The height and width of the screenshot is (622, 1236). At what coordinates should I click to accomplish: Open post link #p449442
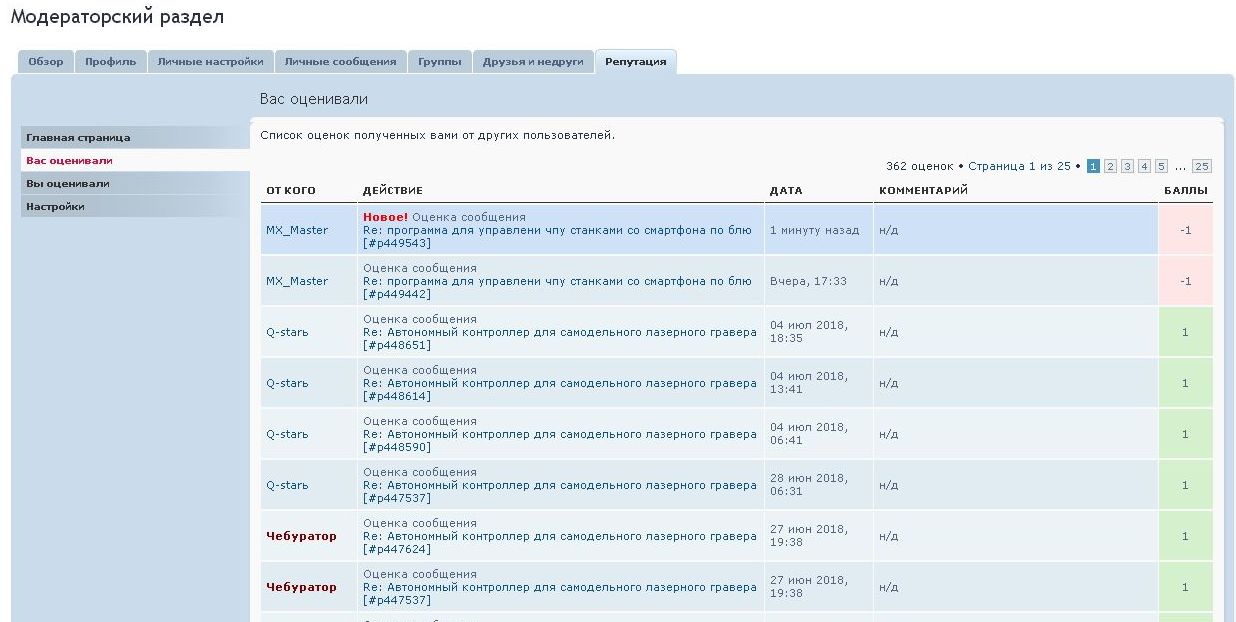point(397,294)
